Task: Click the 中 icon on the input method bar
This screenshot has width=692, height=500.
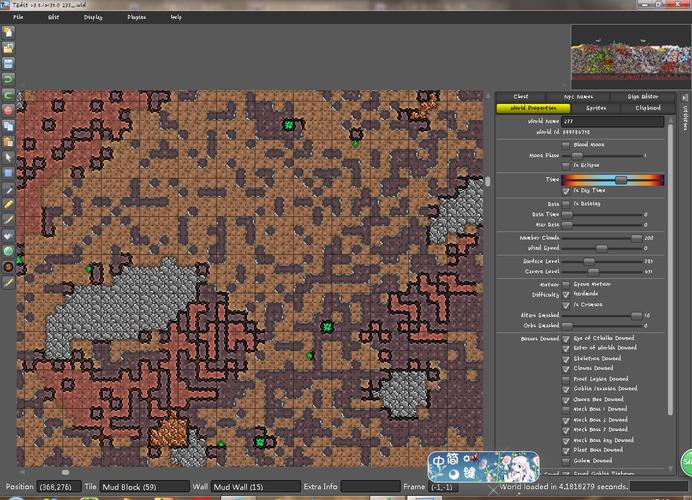Action: pos(439,462)
